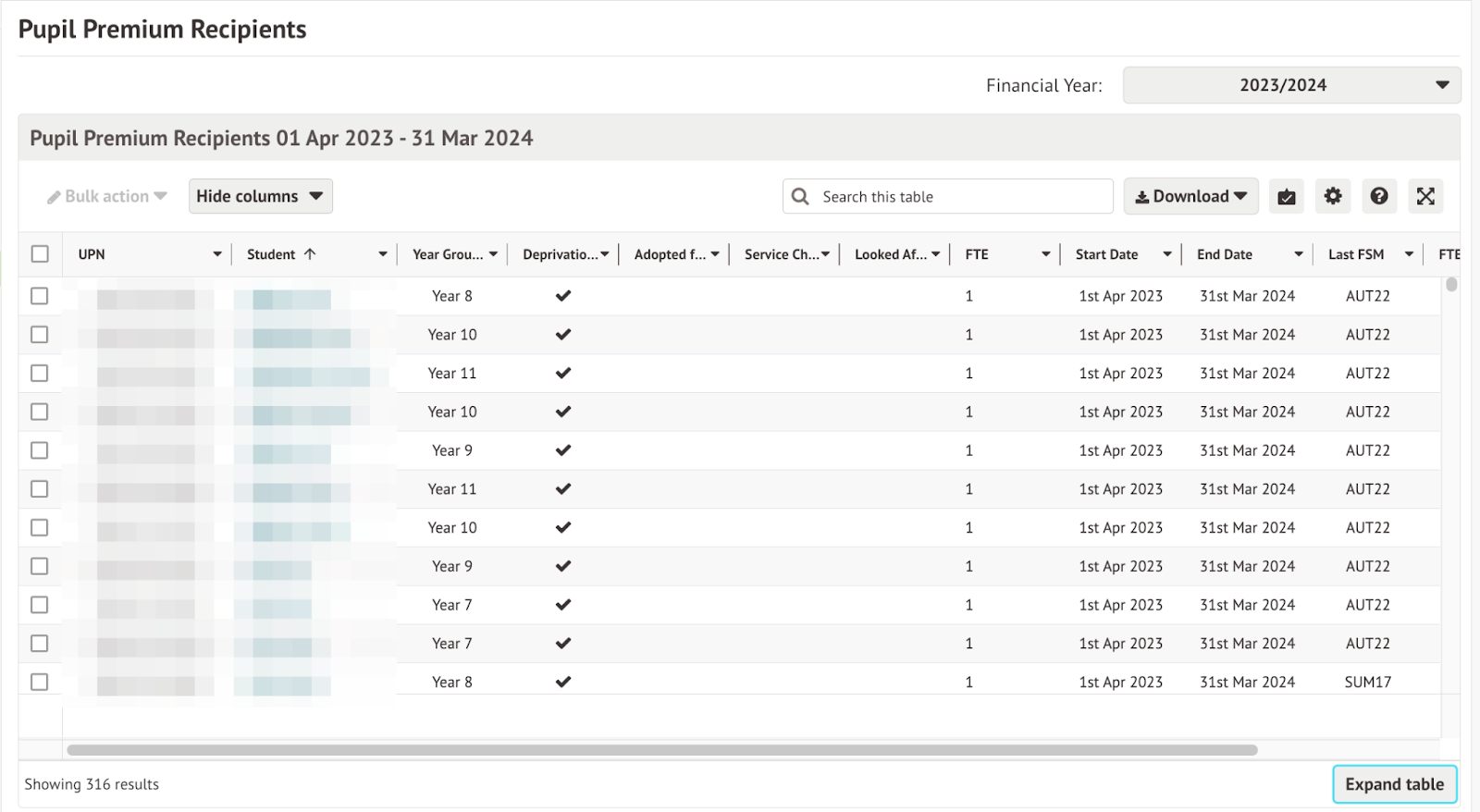Open the Download dropdown menu
The image size is (1480, 812).
[x=1190, y=196]
